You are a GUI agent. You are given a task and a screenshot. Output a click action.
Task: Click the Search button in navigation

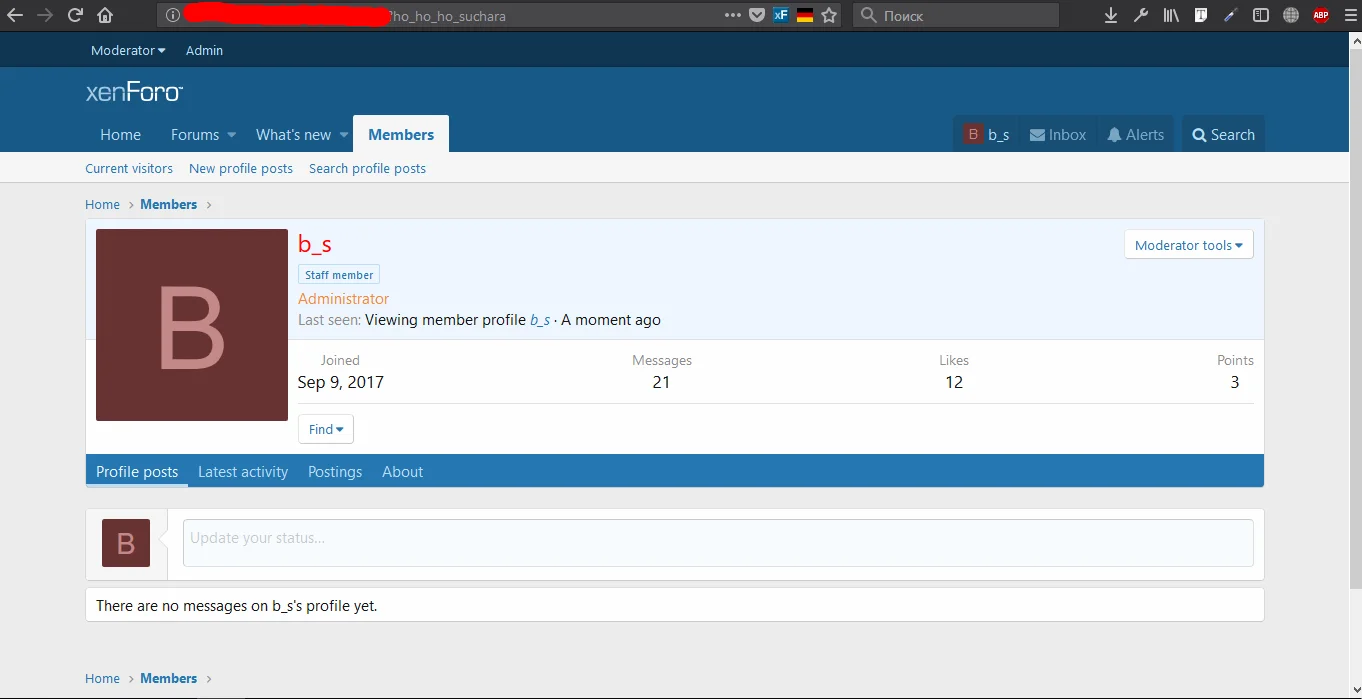(1223, 135)
